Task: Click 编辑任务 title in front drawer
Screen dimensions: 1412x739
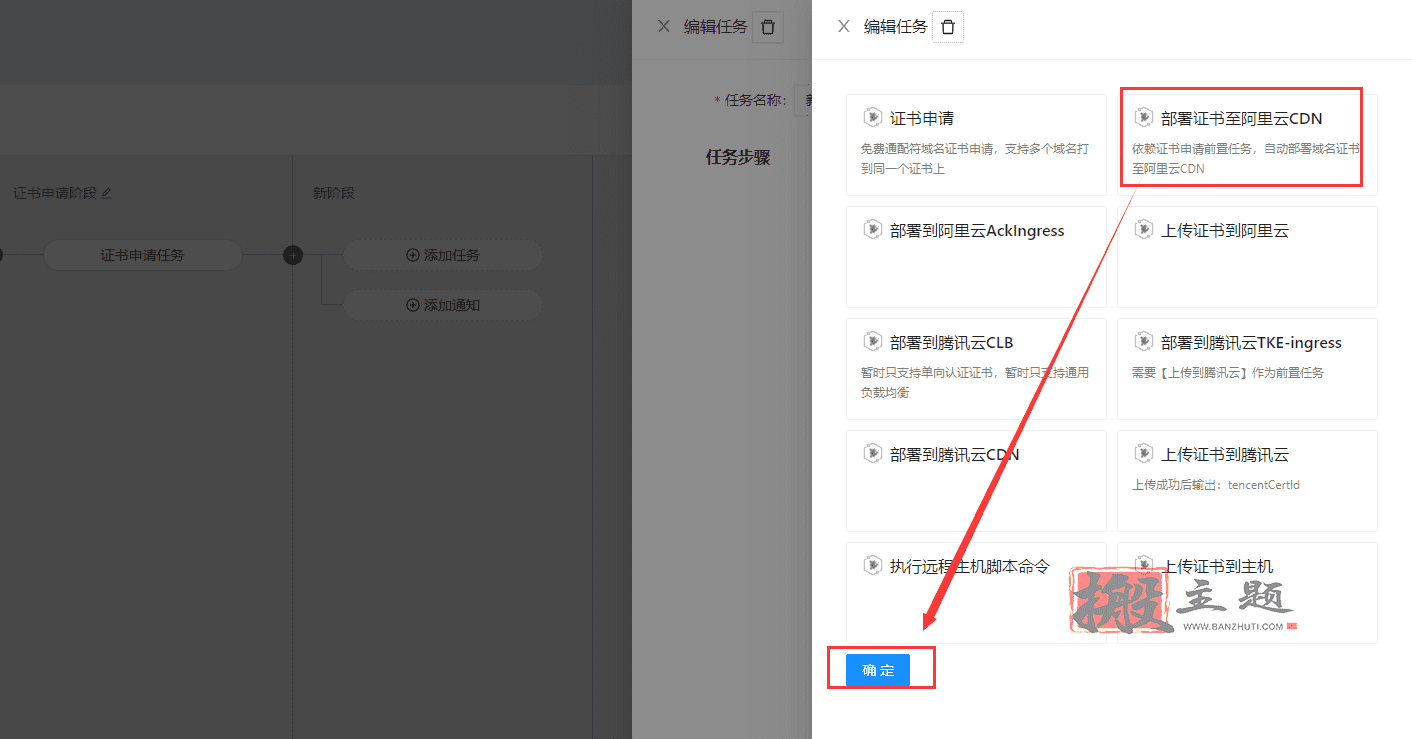Action: [896, 27]
